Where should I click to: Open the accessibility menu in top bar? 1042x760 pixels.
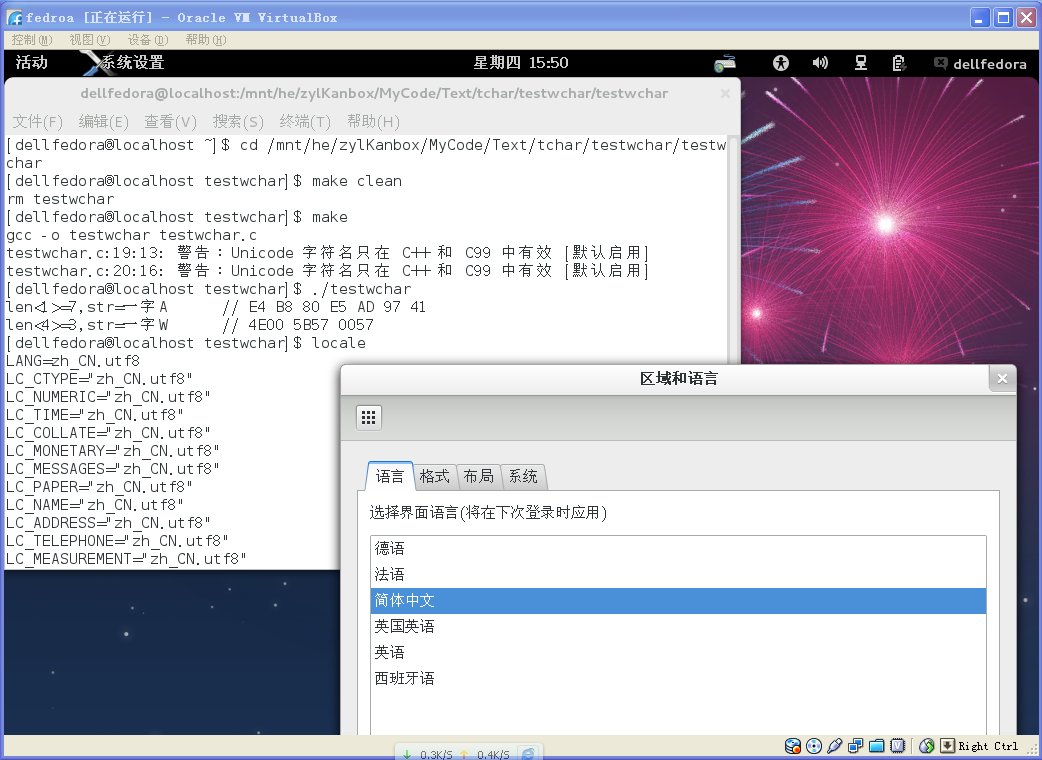[781, 63]
